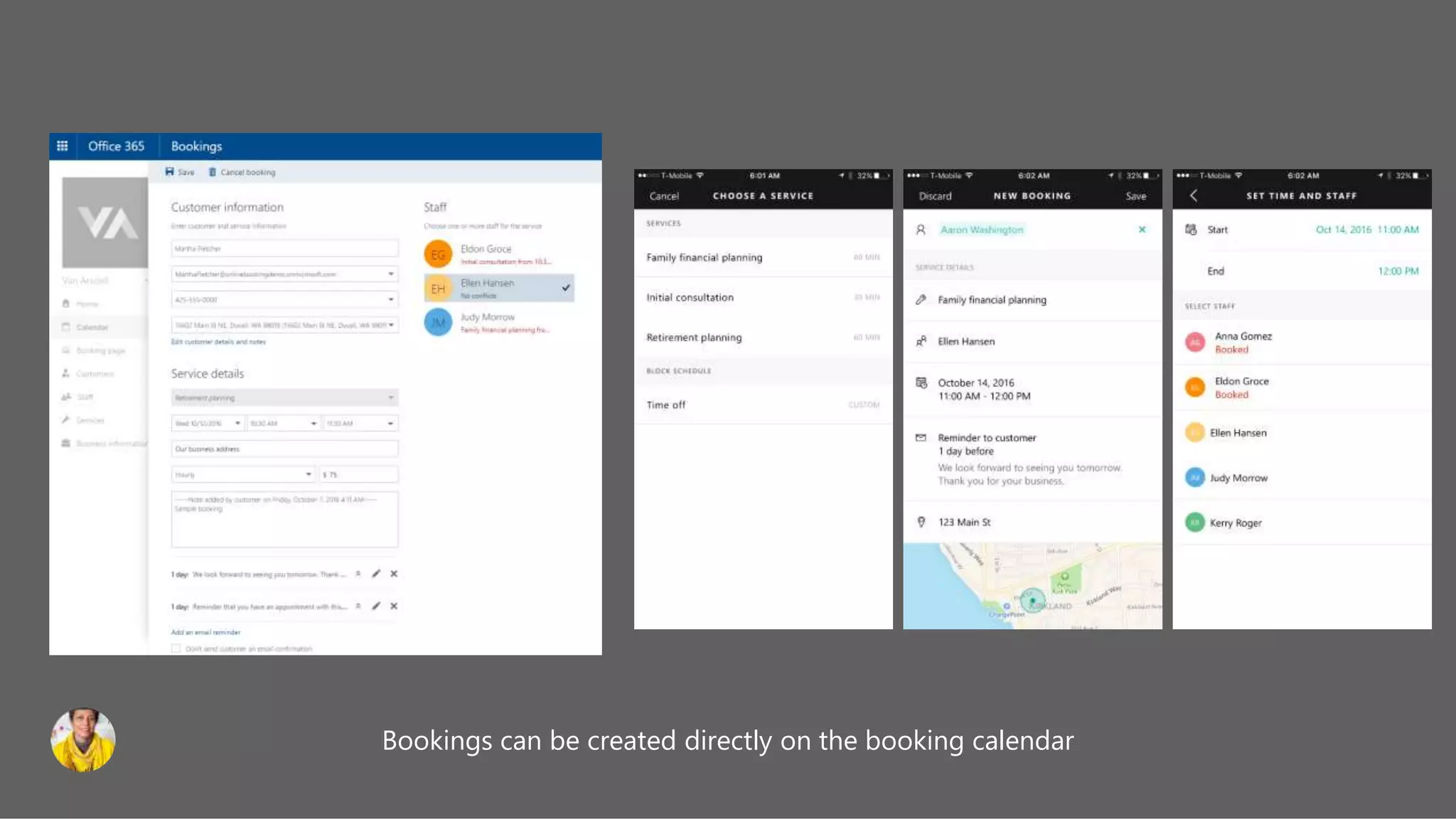The height and width of the screenshot is (819, 1456).
Task: Click the customer name input field
Action: coord(284,248)
